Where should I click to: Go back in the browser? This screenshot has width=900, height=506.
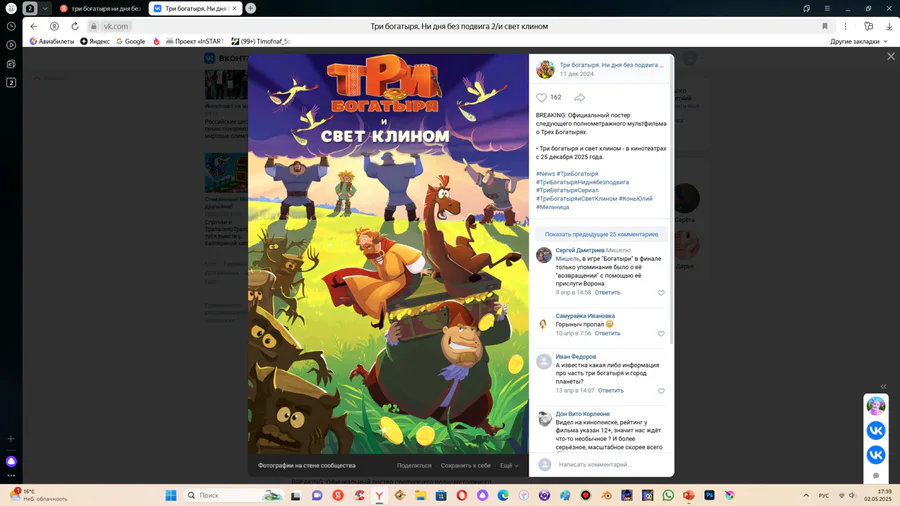(34, 26)
